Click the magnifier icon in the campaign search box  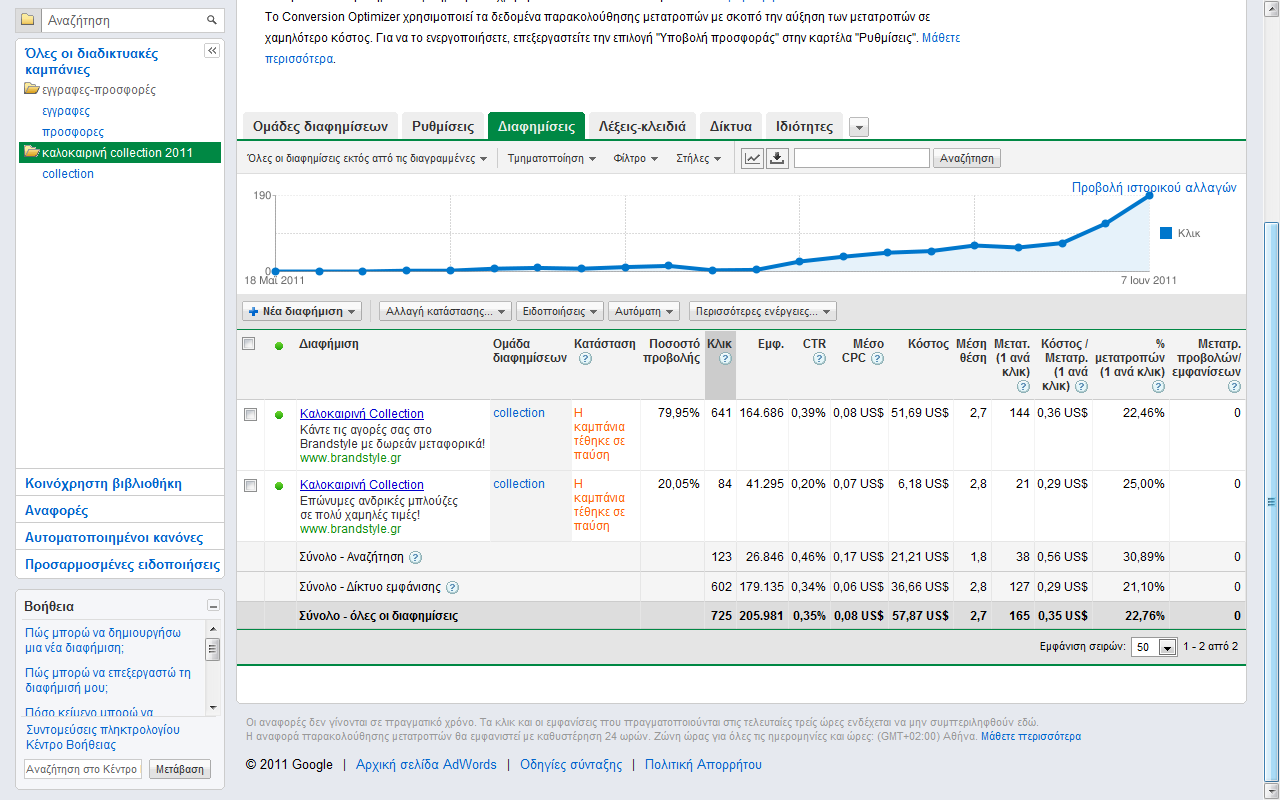point(212,20)
